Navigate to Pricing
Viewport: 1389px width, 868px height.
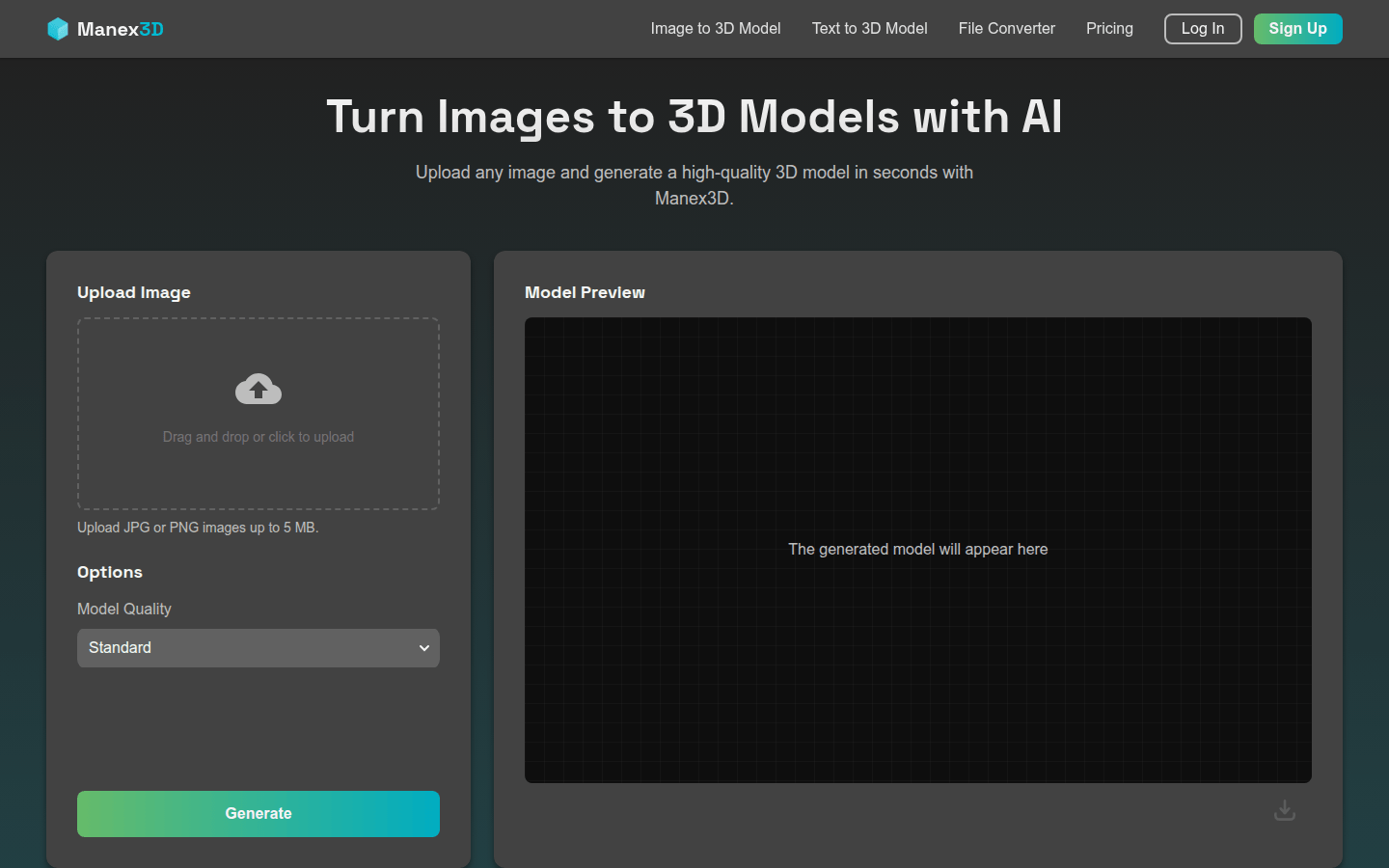click(x=1109, y=29)
